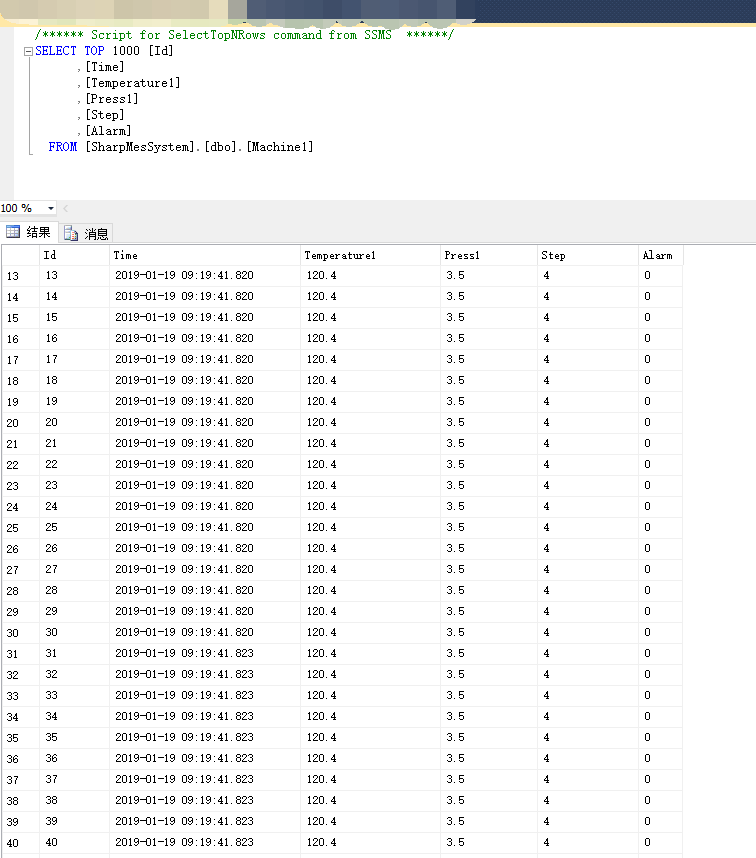The height and width of the screenshot is (858, 756).
Task: Select the Alarm column header
Action: point(660,256)
